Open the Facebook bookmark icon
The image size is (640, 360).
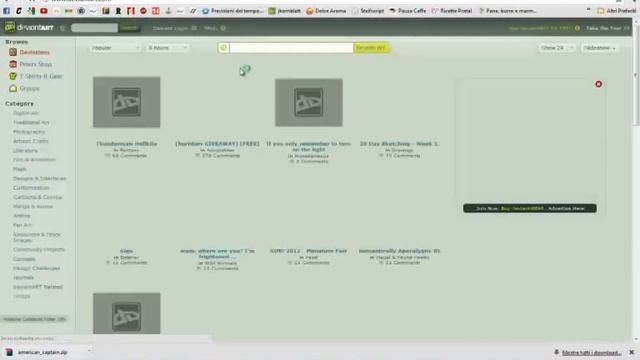[x=6, y=11]
